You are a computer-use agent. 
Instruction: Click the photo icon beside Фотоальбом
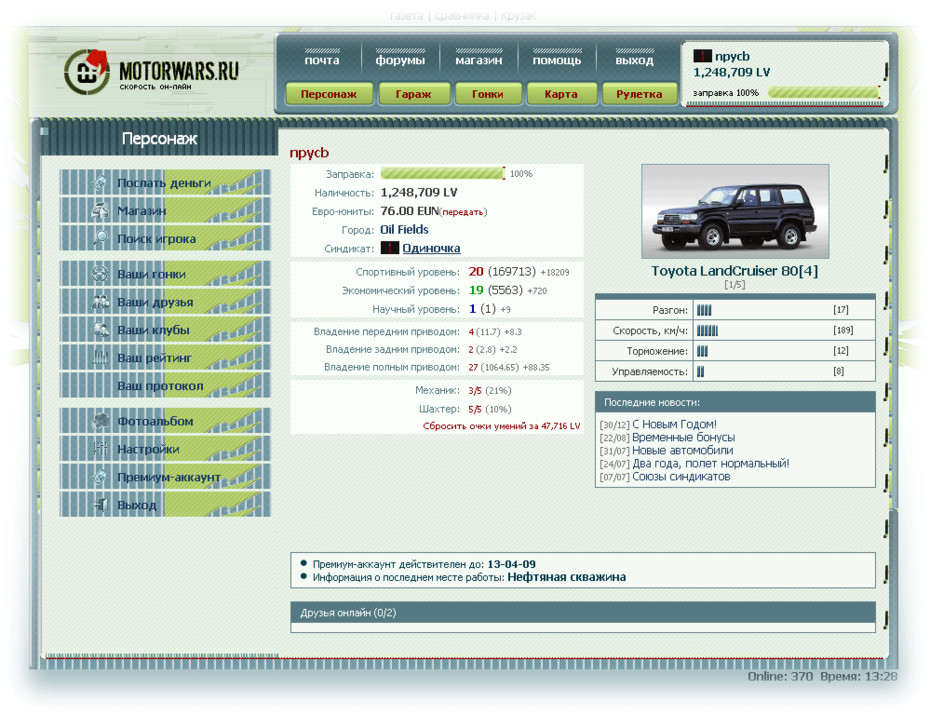100,421
